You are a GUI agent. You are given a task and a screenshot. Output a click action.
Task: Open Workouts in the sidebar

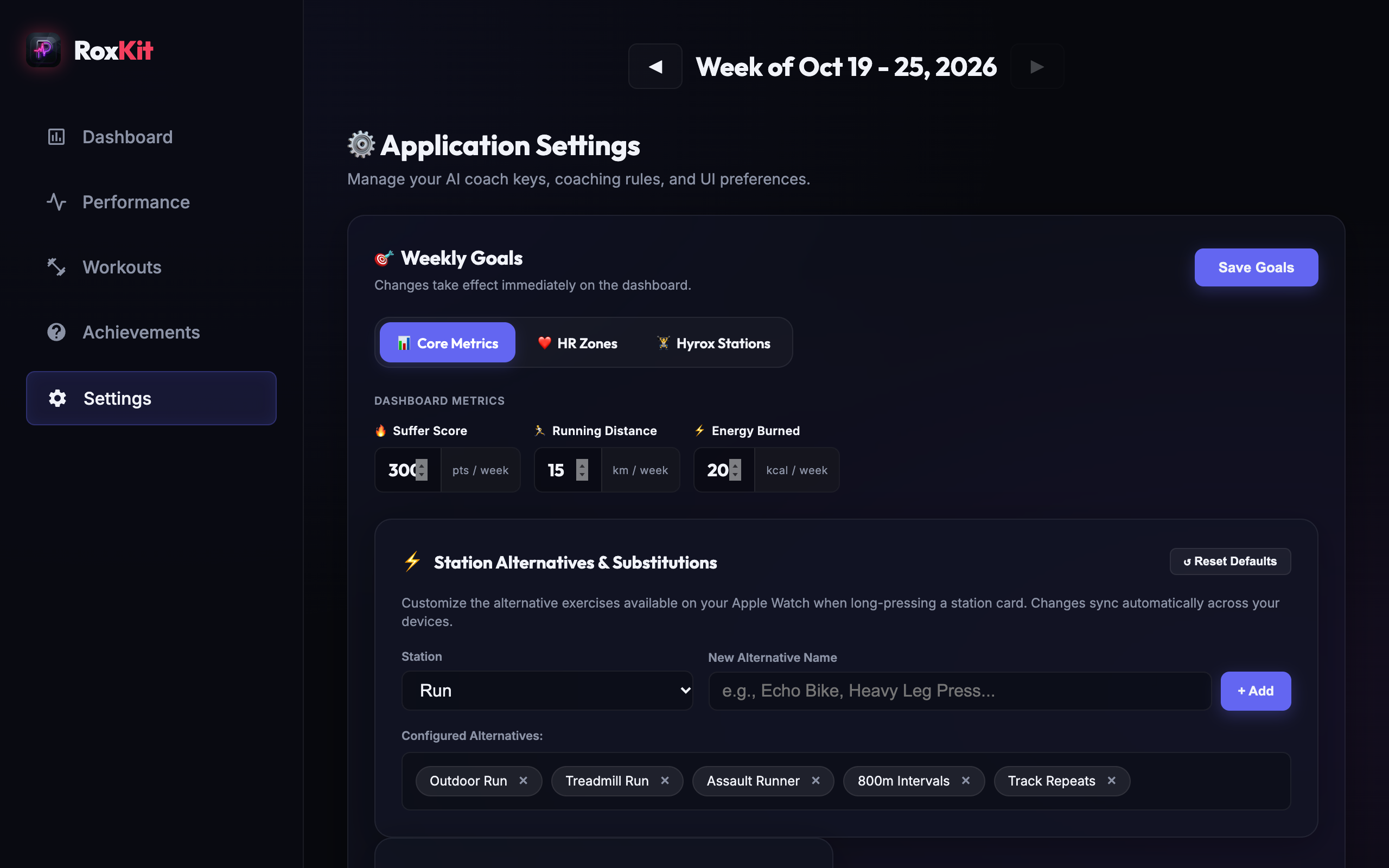151,267
